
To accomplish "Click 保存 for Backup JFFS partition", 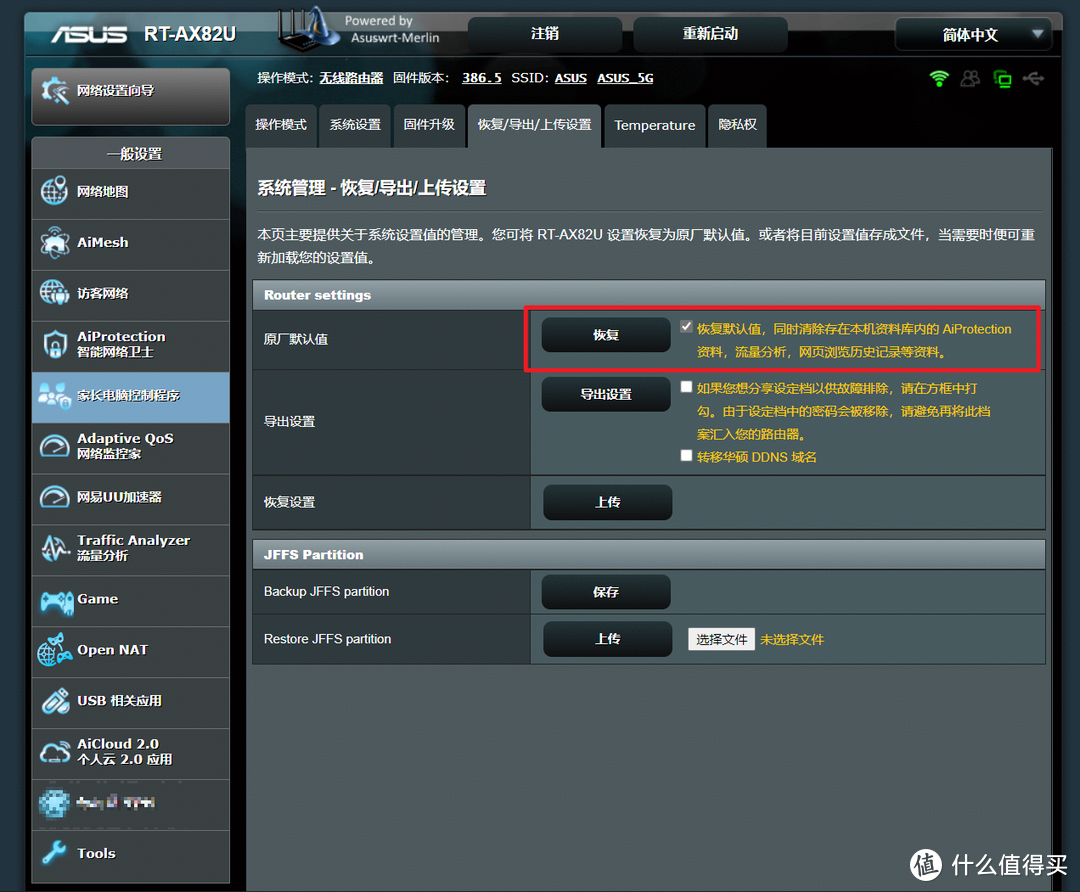I will click(x=606, y=592).
